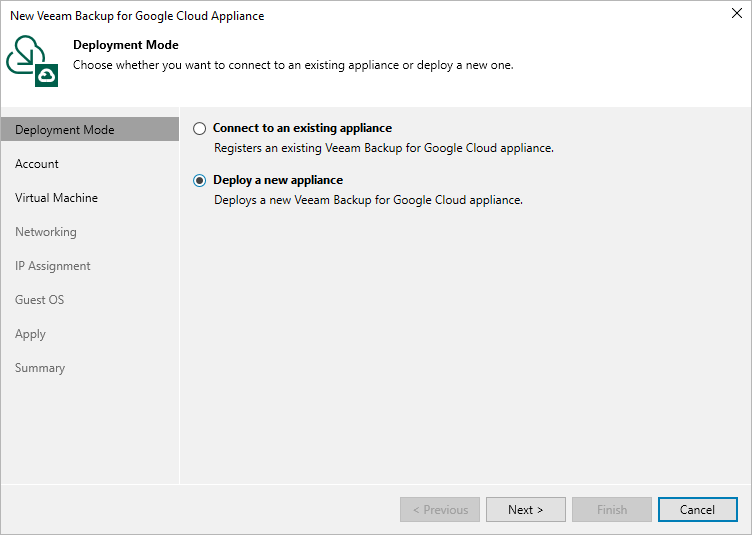Open the IP Assignment step
The width and height of the screenshot is (752, 535).
tap(52, 266)
